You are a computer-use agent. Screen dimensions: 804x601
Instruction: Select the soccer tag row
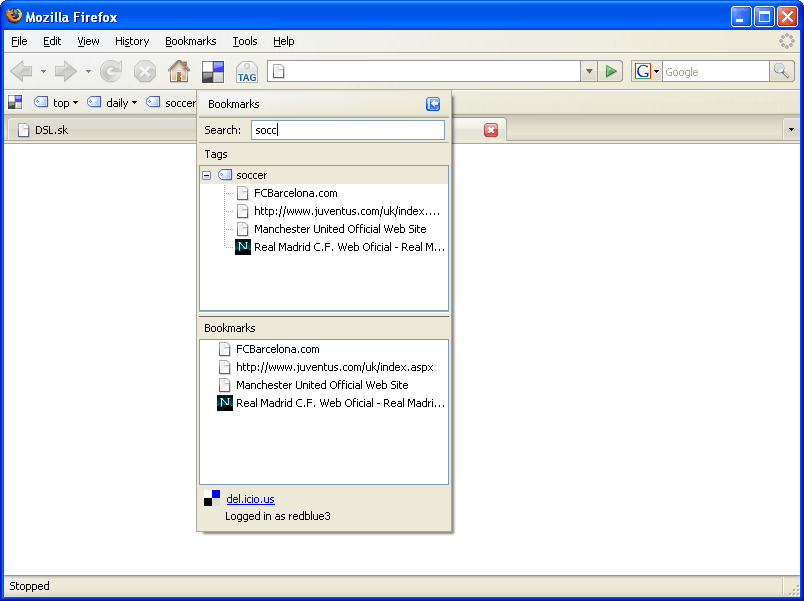pyautogui.click(x=324, y=175)
